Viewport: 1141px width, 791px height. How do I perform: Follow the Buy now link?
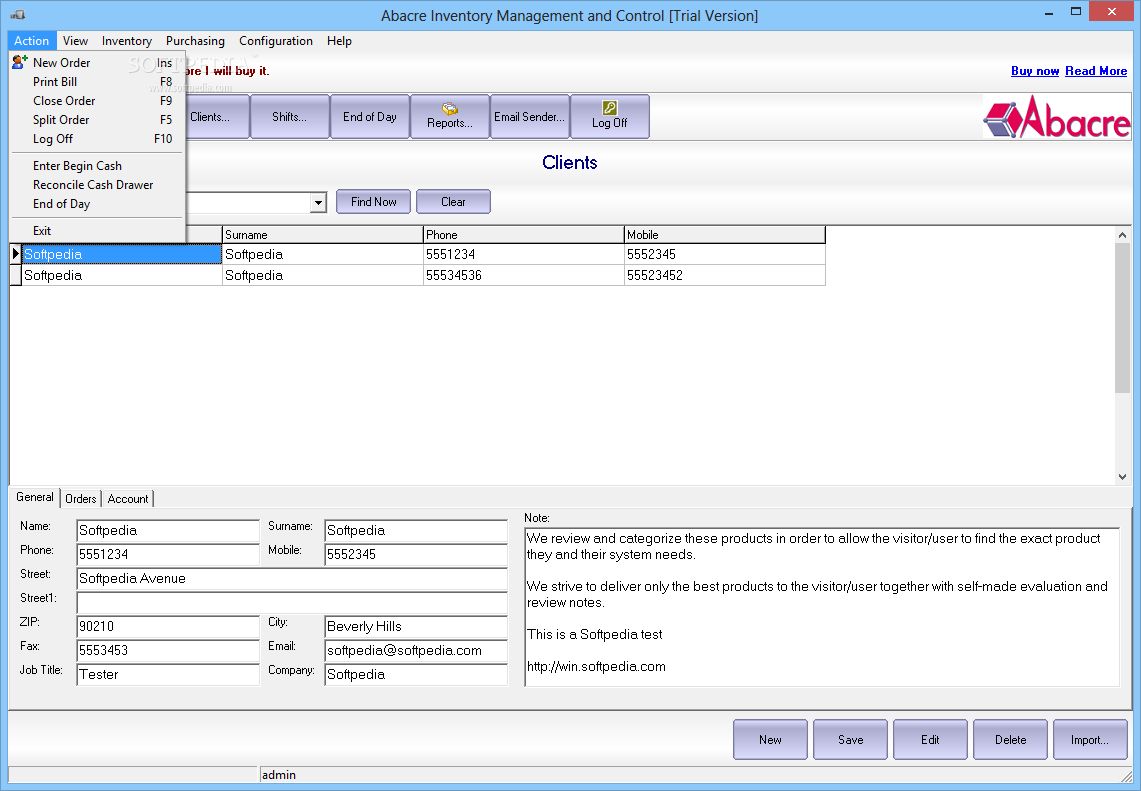[1035, 71]
